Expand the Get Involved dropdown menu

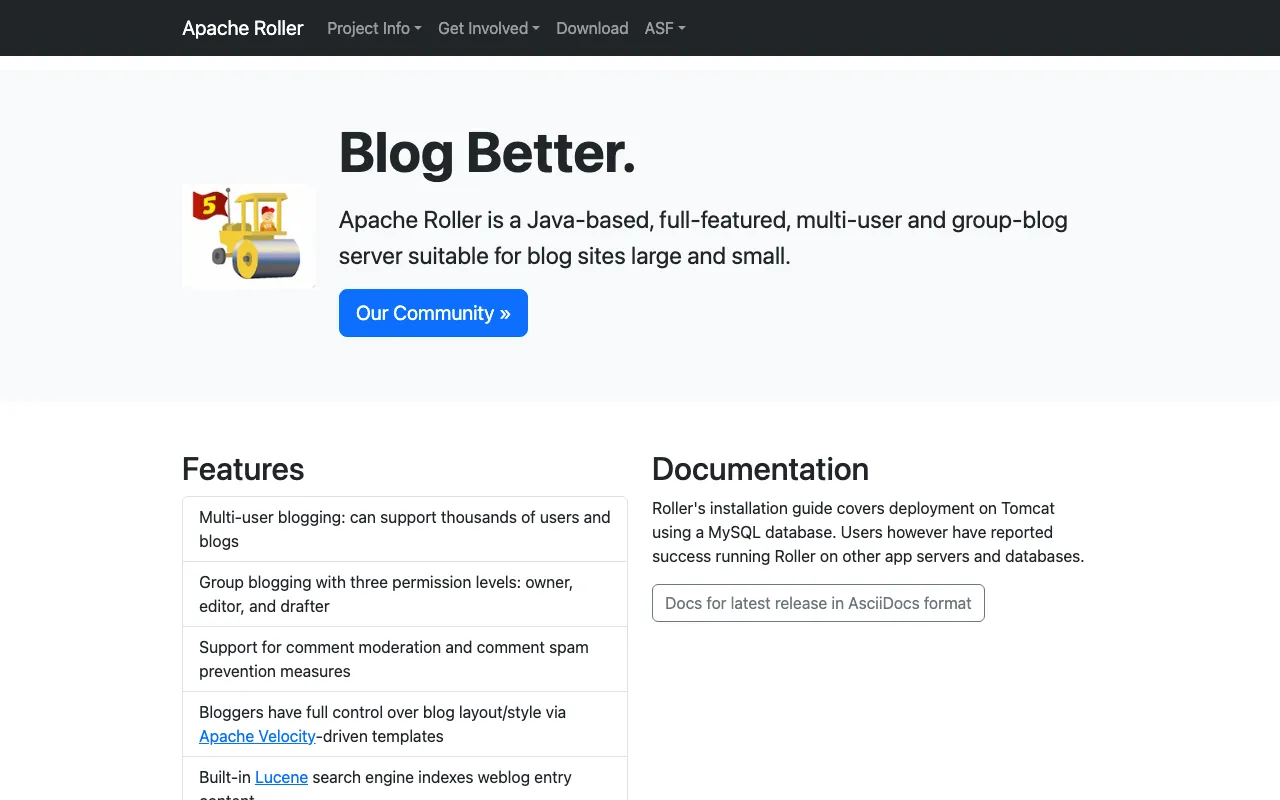click(x=489, y=28)
